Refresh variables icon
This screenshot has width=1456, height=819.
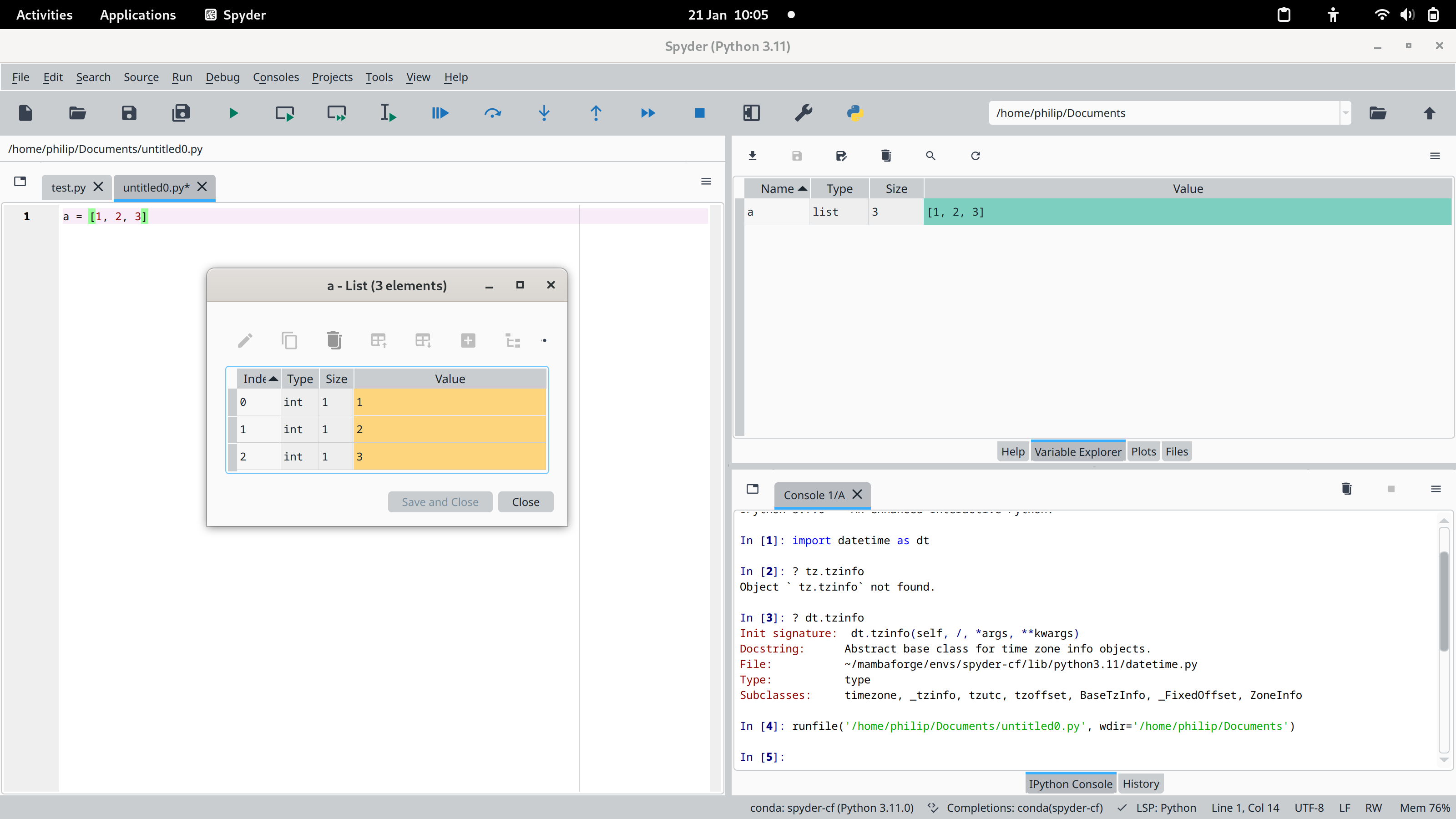click(975, 156)
